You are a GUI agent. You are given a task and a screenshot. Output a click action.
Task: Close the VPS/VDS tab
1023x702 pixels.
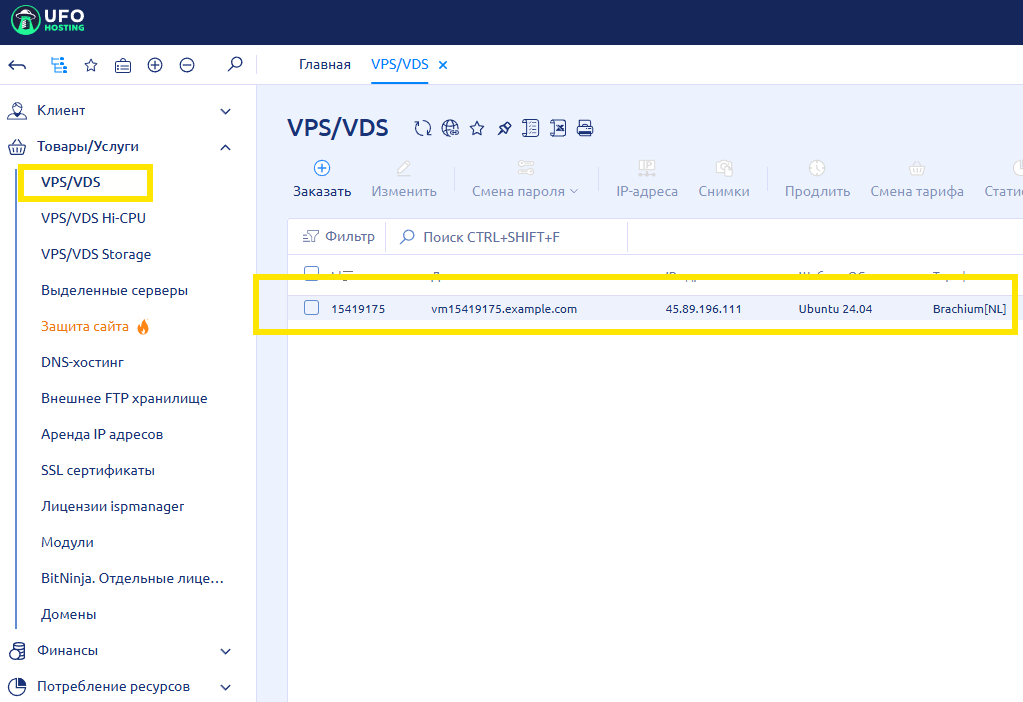click(443, 65)
